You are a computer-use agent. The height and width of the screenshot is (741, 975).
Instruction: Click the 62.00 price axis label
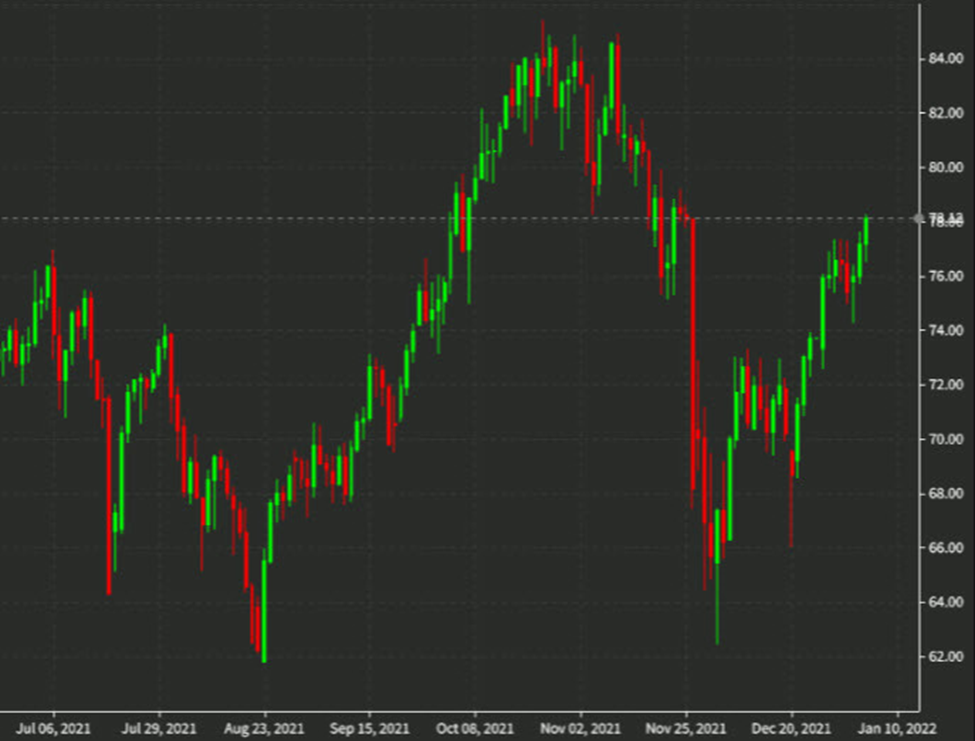[x=946, y=656]
